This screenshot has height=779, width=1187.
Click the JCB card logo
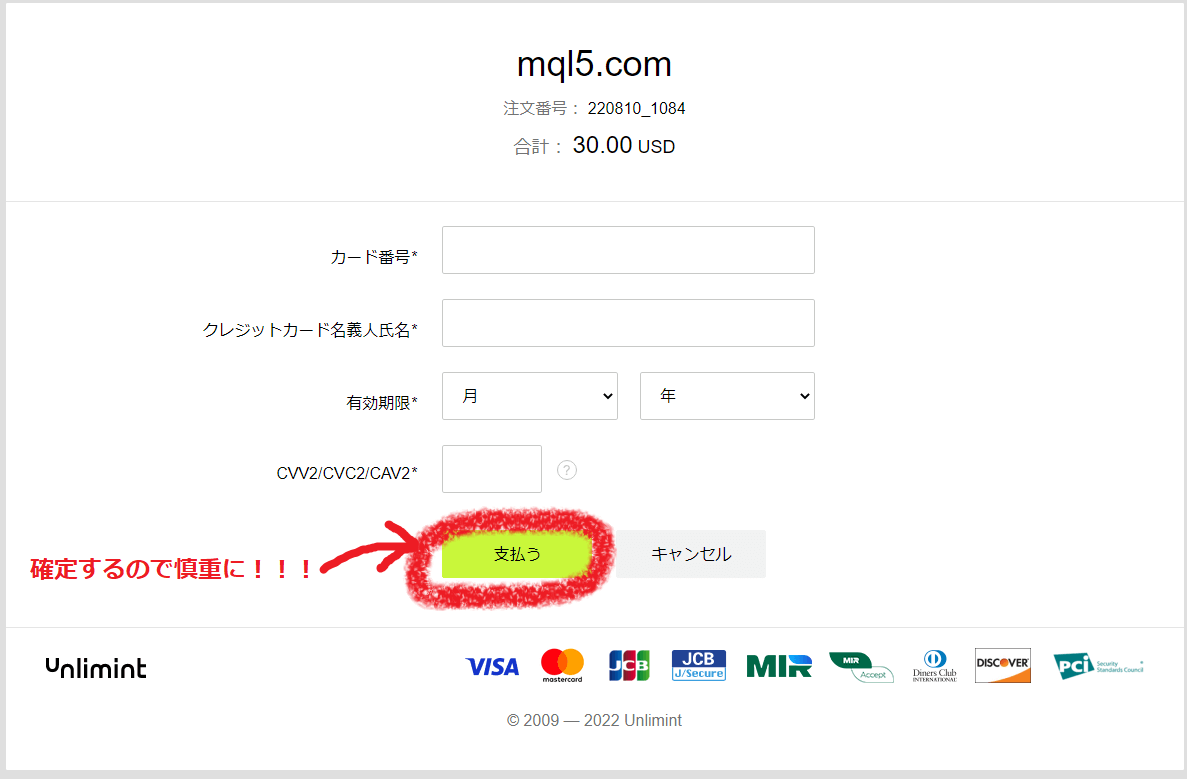(x=629, y=666)
